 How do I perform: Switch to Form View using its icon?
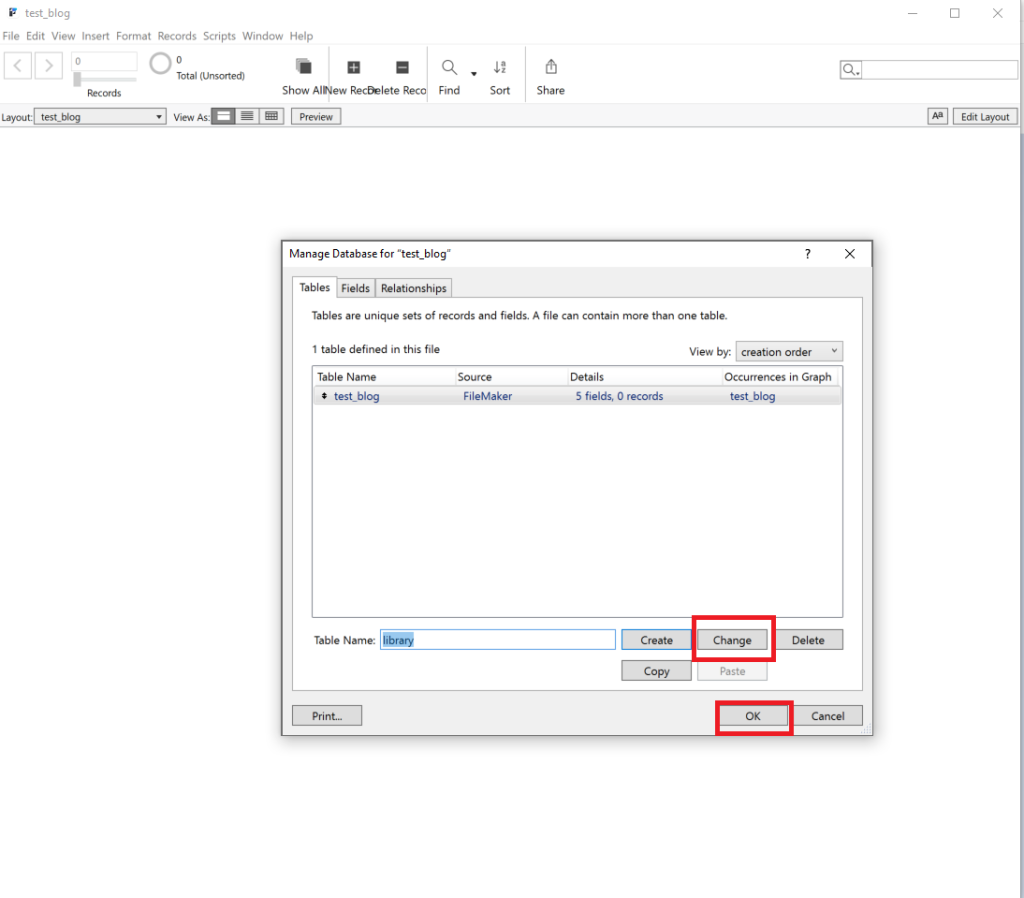pos(223,116)
